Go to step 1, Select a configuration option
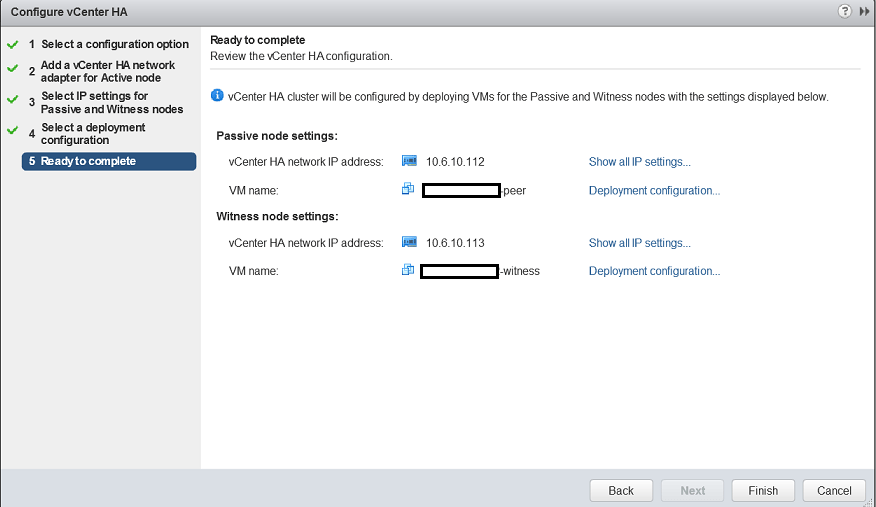Image resolution: width=876 pixels, height=507 pixels. pos(114,44)
